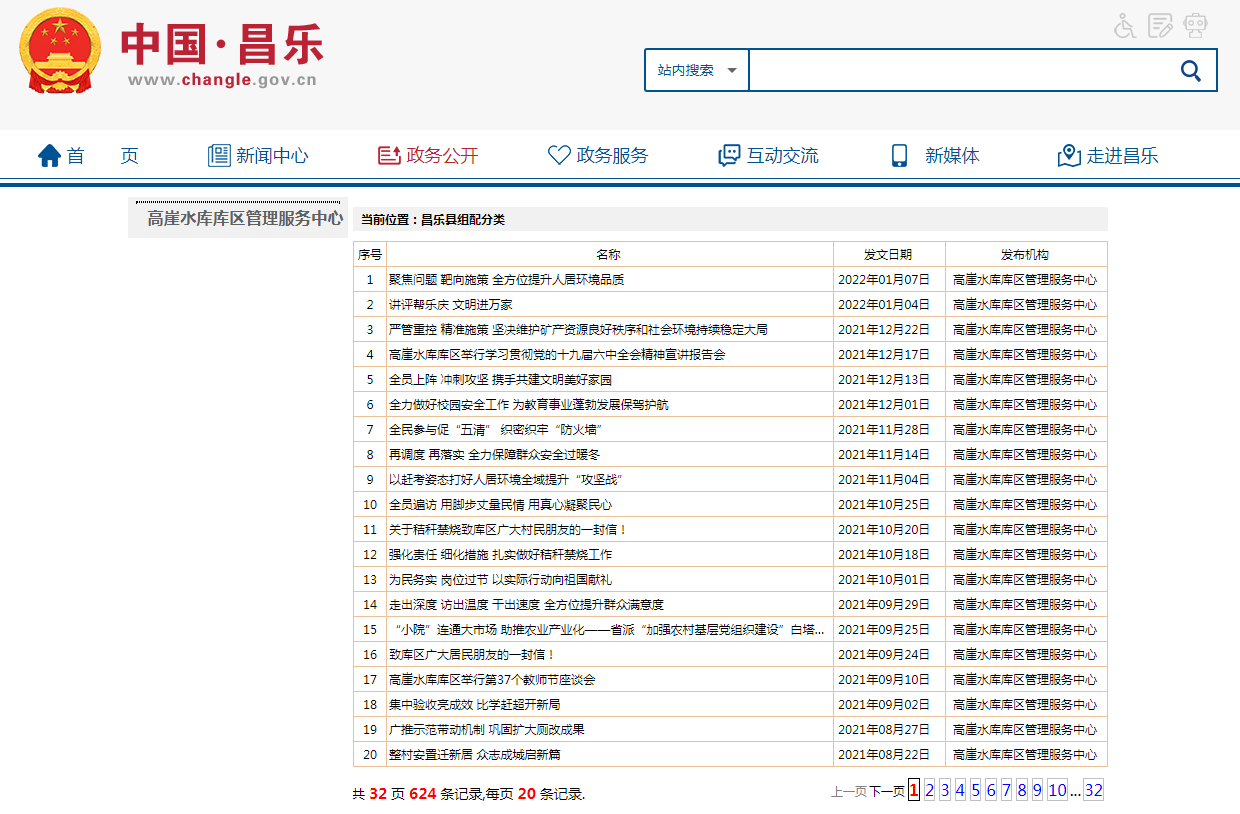Image resolution: width=1240 pixels, height=814 pixels.
Task: Click the heart icon beside 政务服务
Action: [559, 156]
